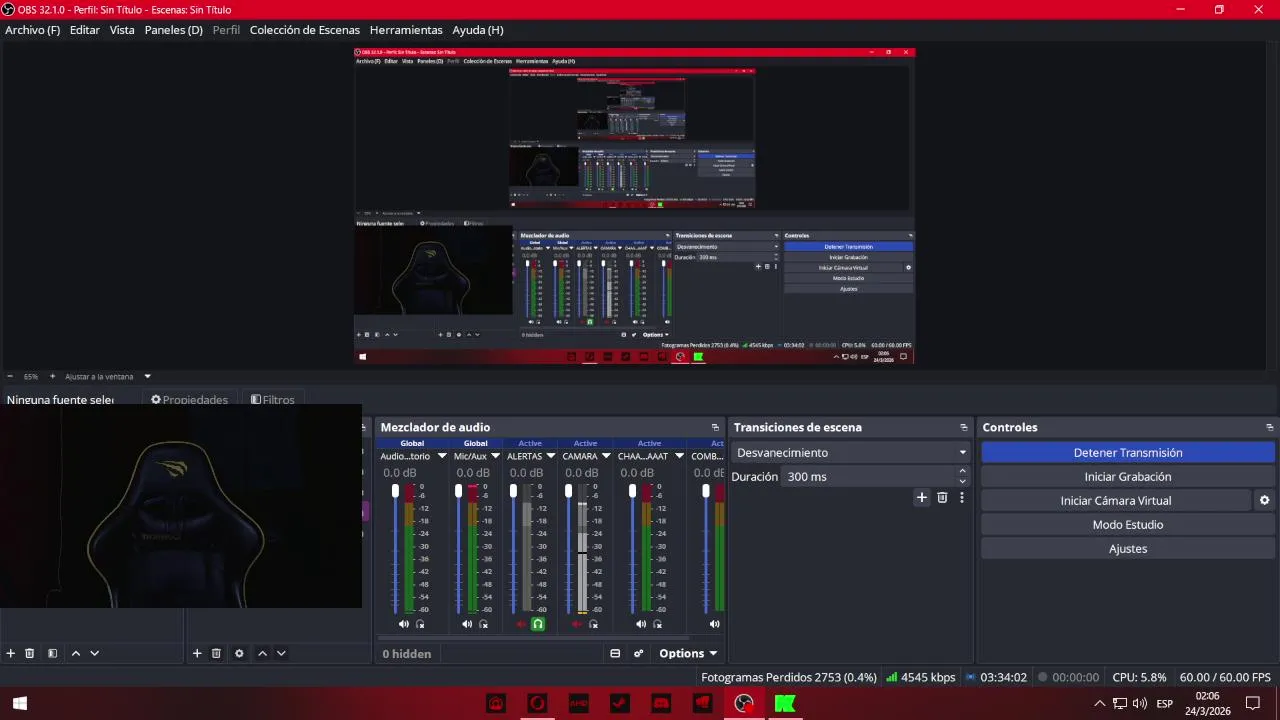Float the Controles dock
Image resolution: width=1280 pixels, height=720 pixels.
coord(1270,427)
